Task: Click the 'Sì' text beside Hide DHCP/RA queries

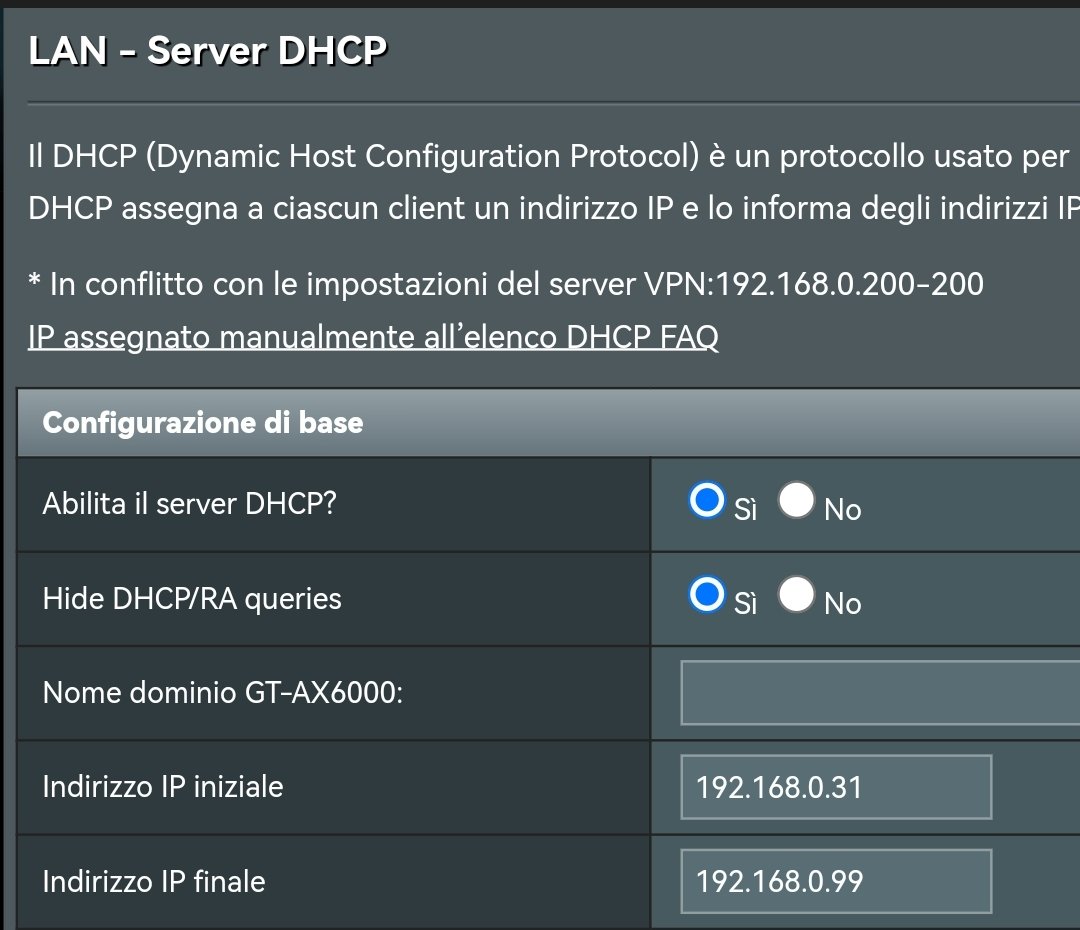Action: (x=746, y=604)
